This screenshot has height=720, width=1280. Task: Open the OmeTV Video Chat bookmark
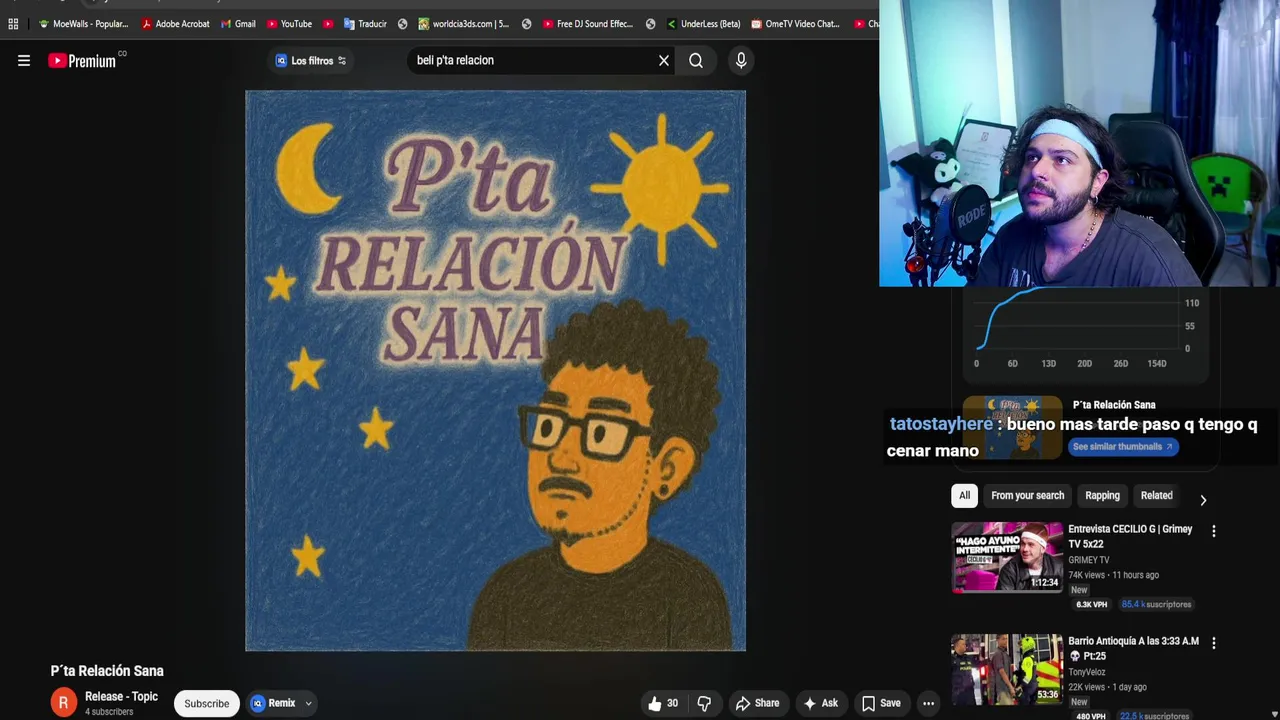click(795, 24)
